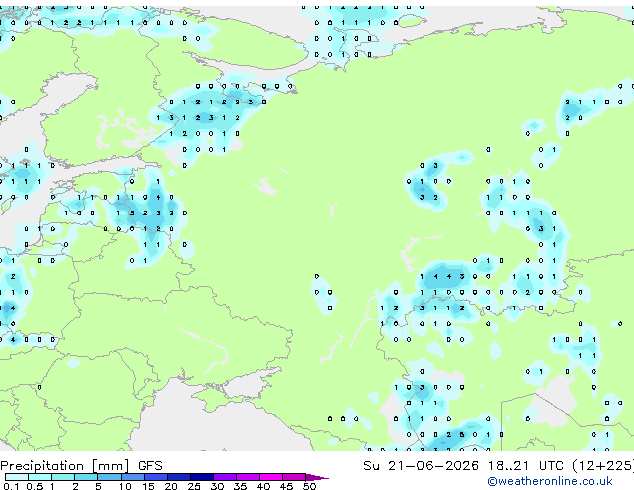
Task: Click the '50' legend label
Action: tap(309, 486)
